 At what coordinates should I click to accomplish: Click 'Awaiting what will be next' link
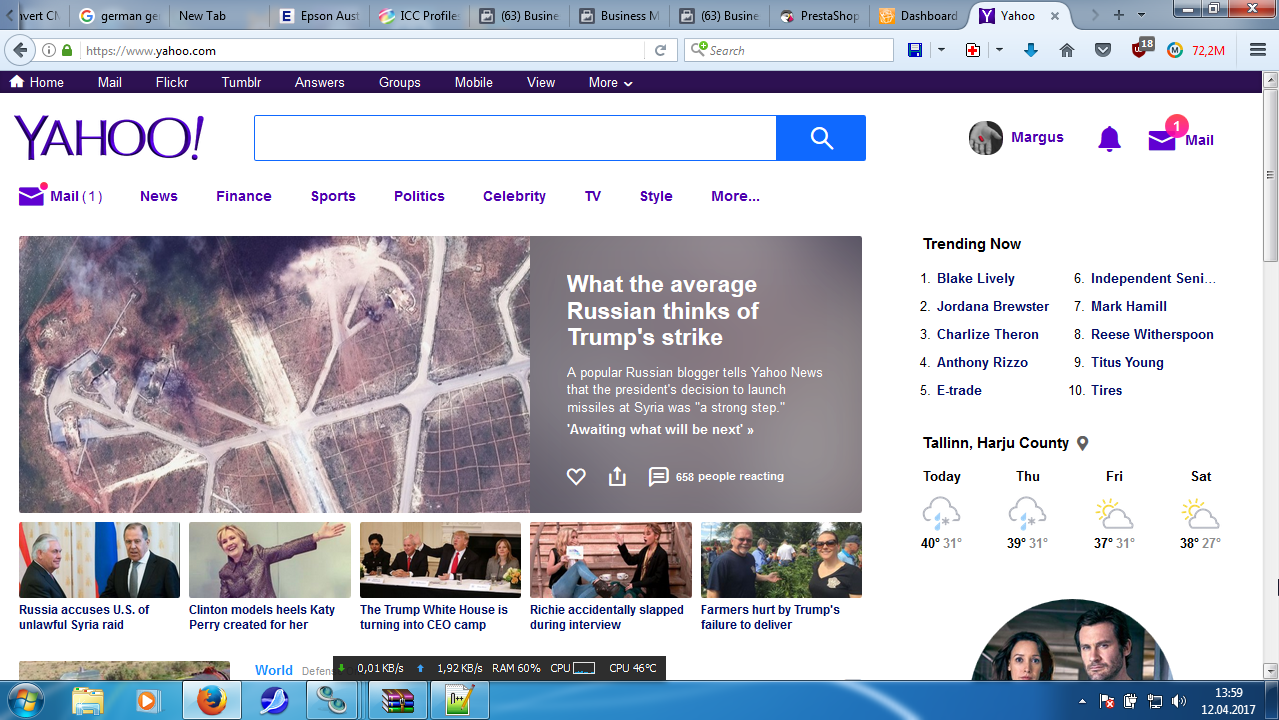pos(660,429)
